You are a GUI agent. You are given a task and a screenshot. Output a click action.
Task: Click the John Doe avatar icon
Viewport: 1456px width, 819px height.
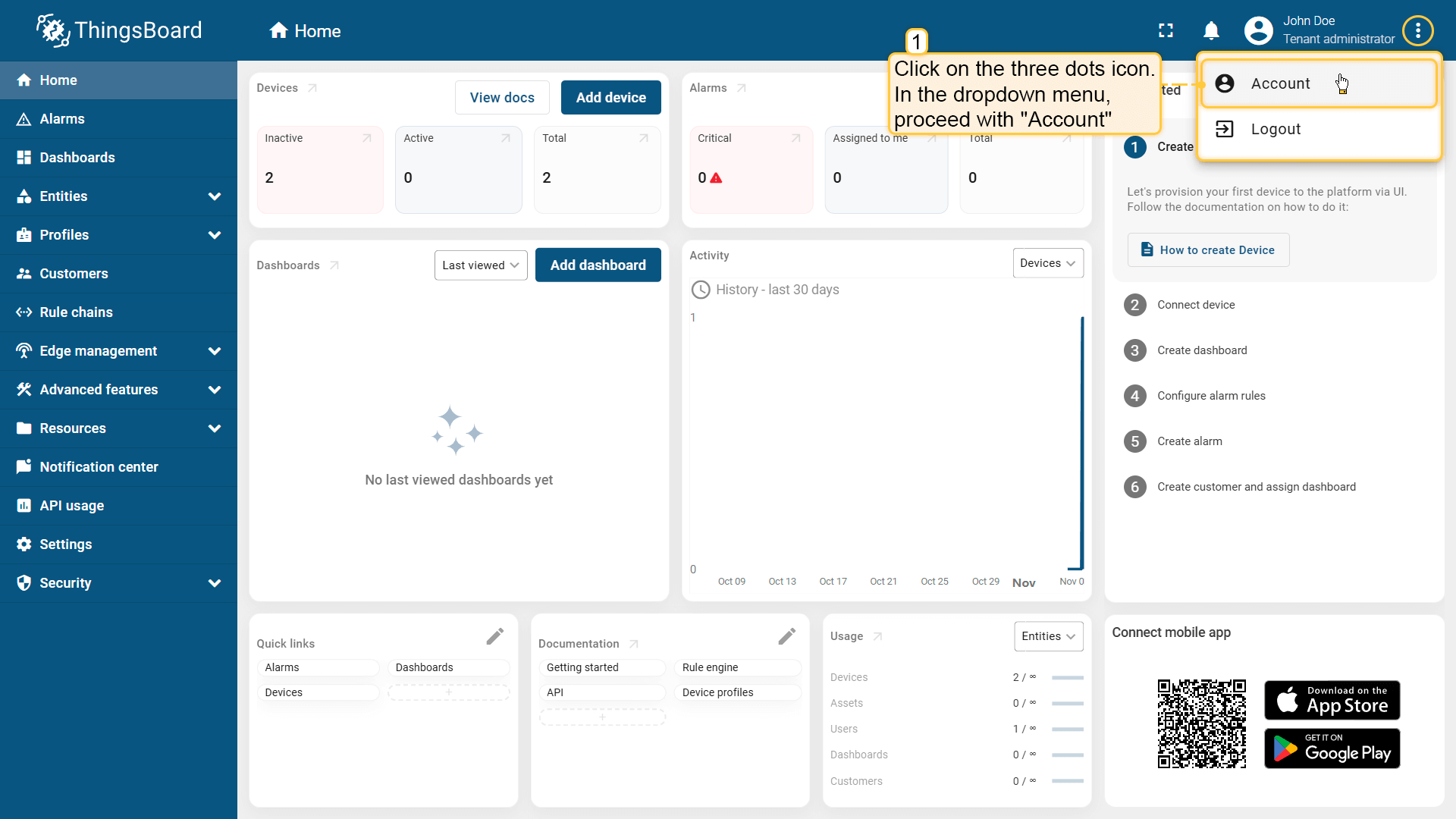1258,31
